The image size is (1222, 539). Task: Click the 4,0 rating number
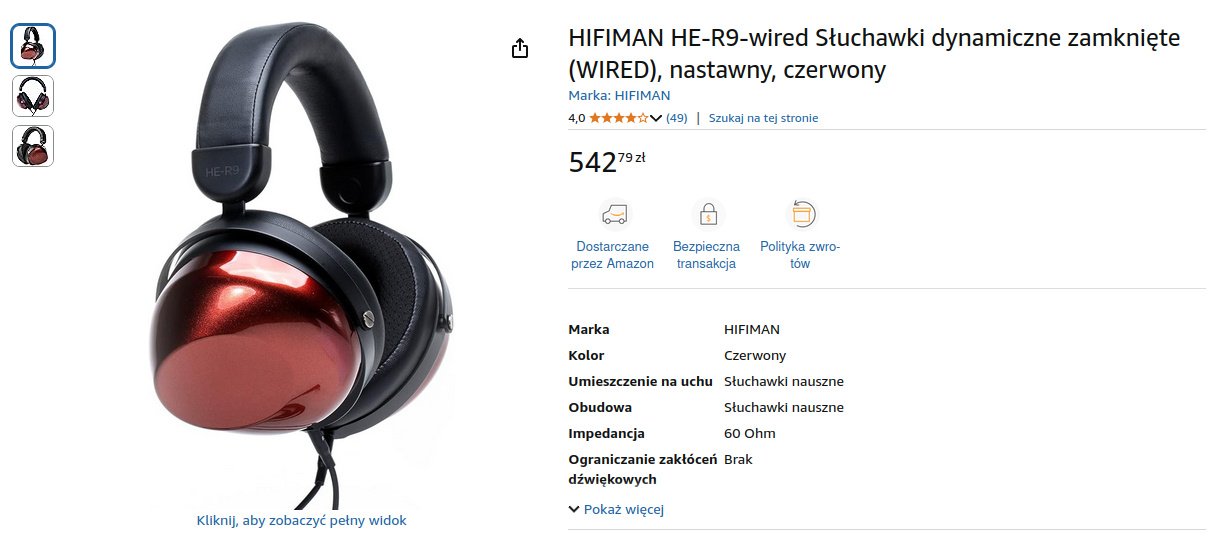577,118
